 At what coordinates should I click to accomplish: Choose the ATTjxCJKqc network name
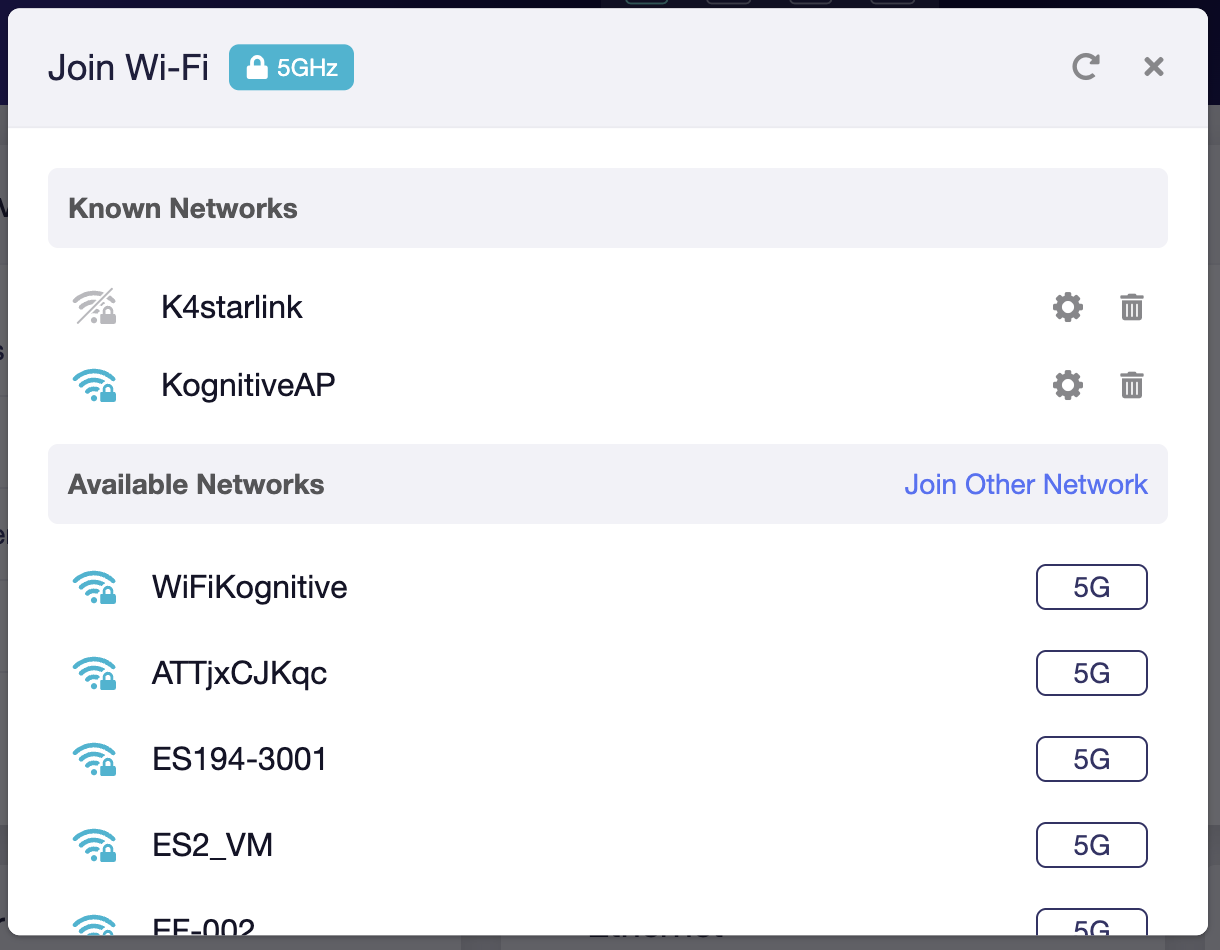click(239, 674)
